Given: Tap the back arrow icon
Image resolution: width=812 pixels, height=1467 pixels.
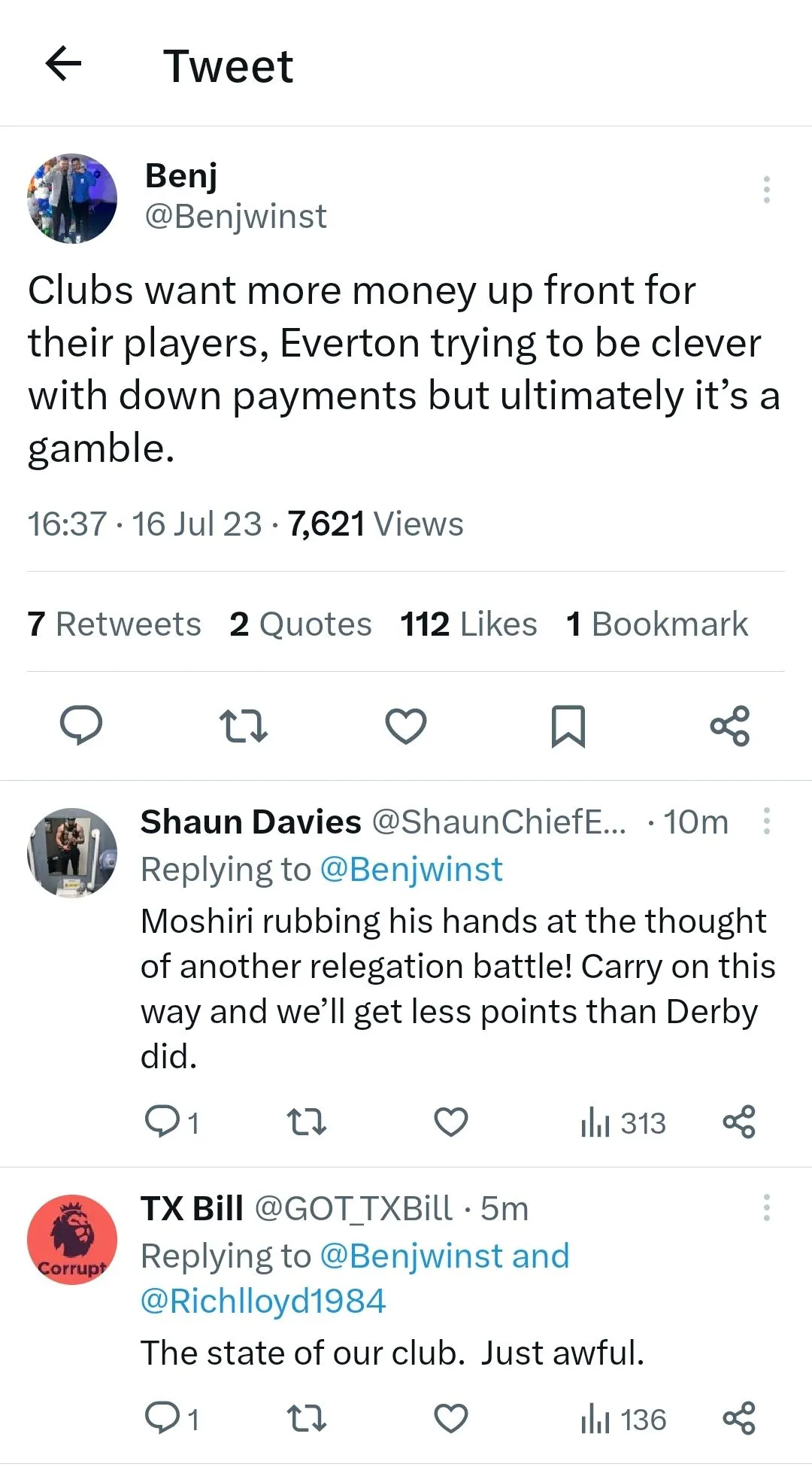Looking at the screenshot, I should tap(64, 63).
